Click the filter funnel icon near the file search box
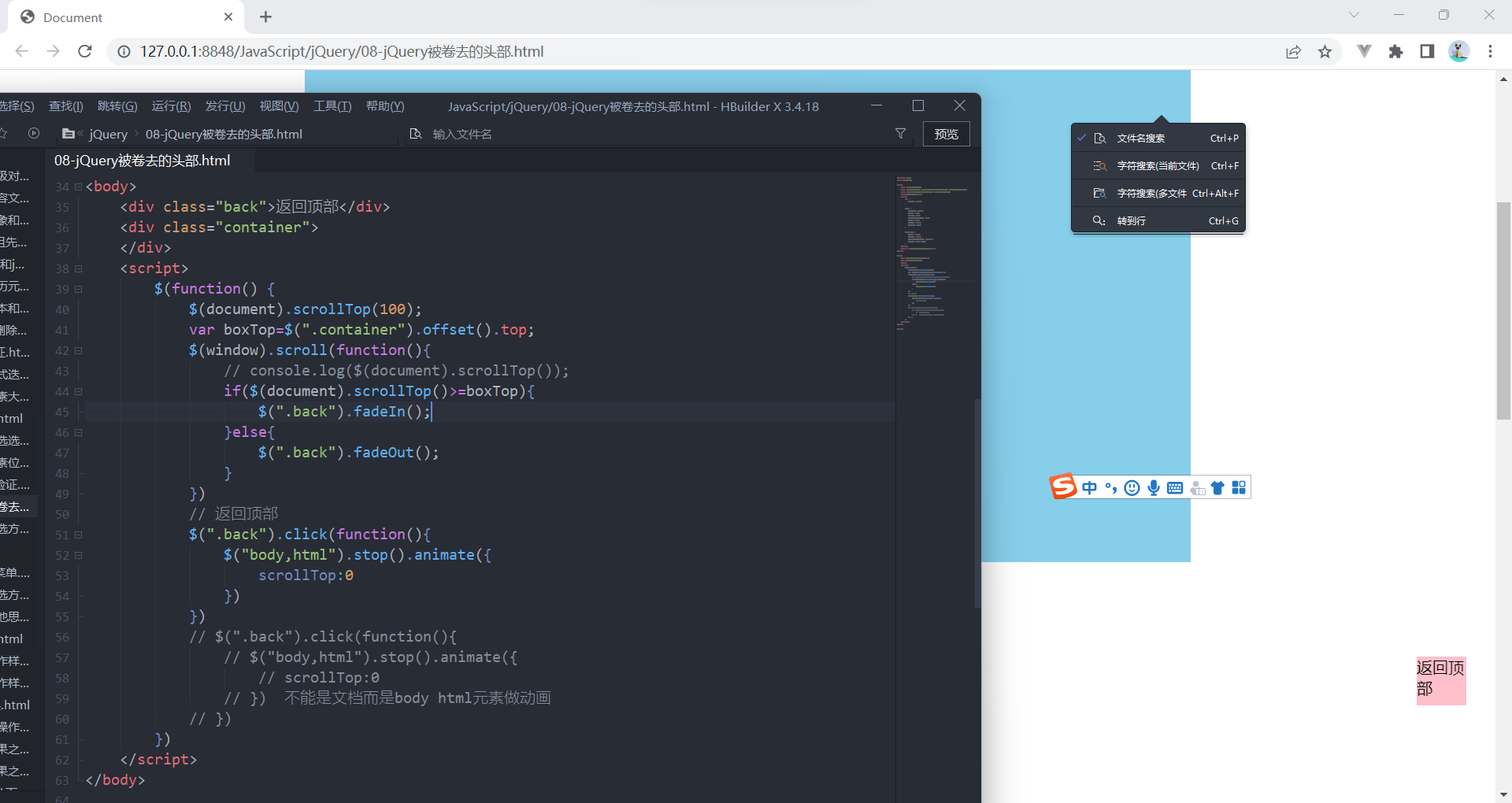The image size is (1512, 803). point(900,133)
